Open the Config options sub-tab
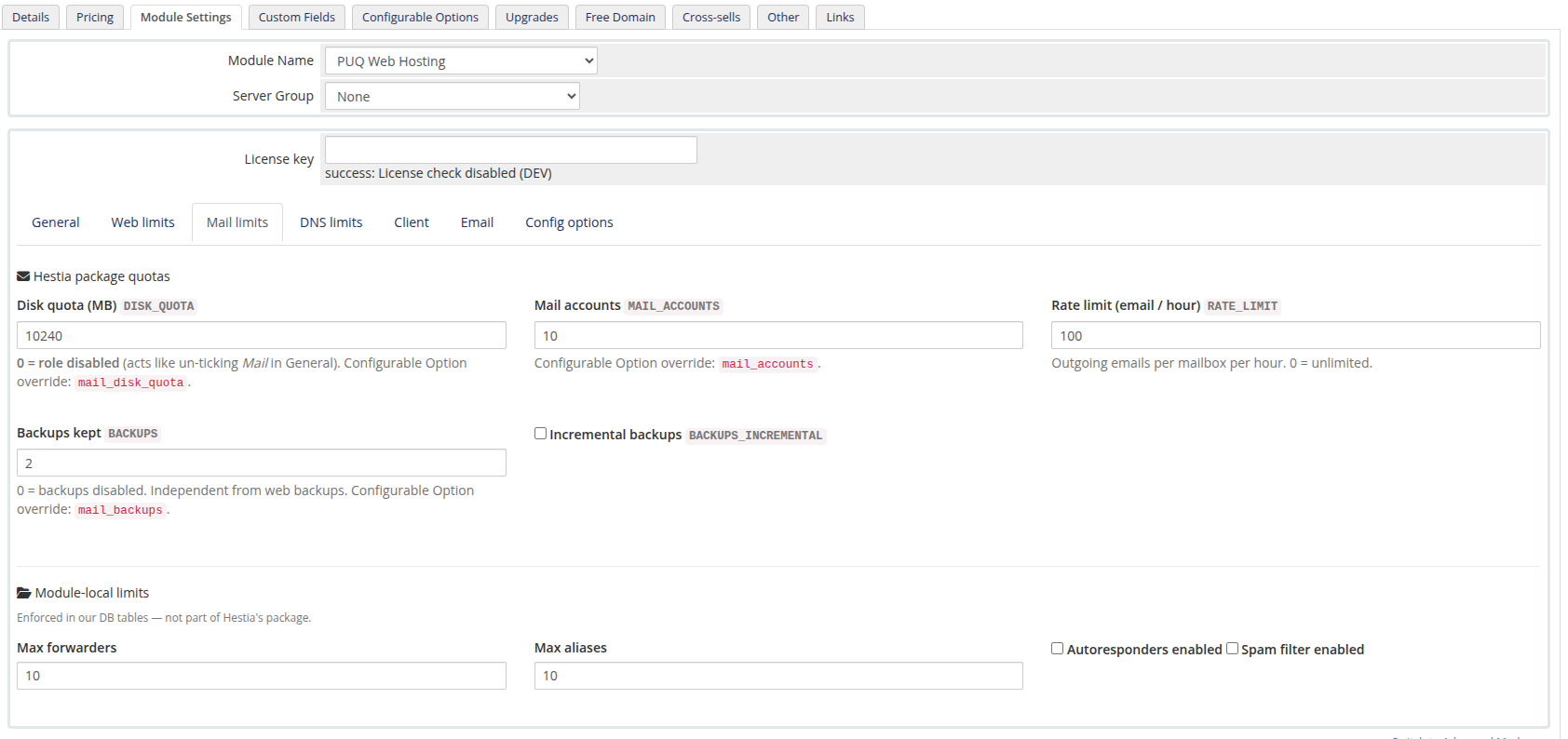 (569, 222)
